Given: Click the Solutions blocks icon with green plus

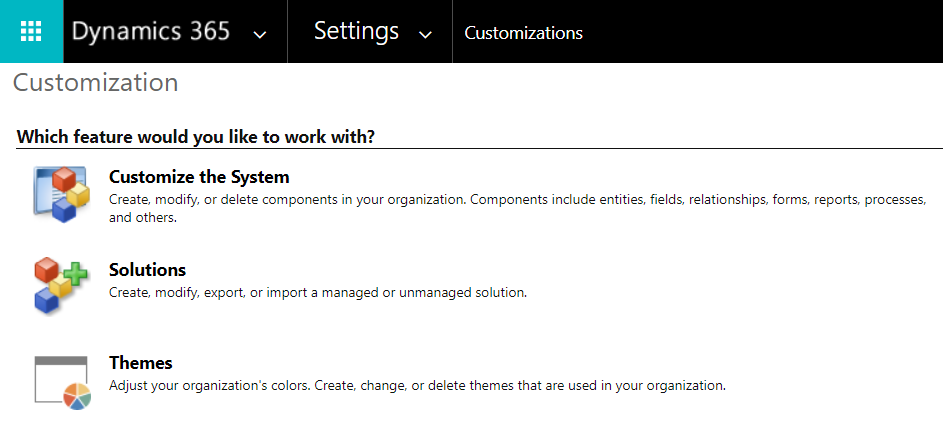Looking at the screenshot, I should [62, 282].
